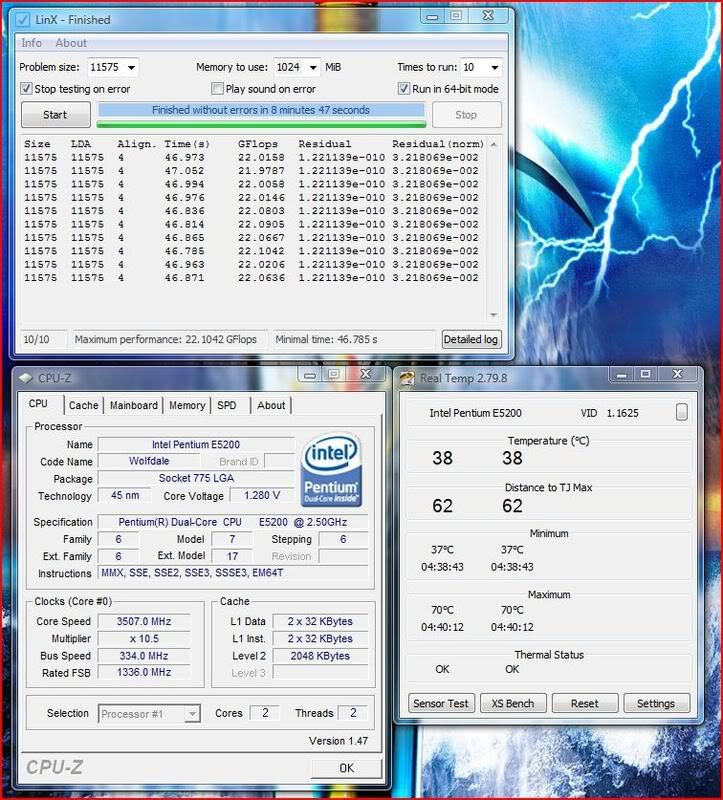Click the Code Name Wolfdale field
This screenshot has width=723, height=800.
click(148, 461)
